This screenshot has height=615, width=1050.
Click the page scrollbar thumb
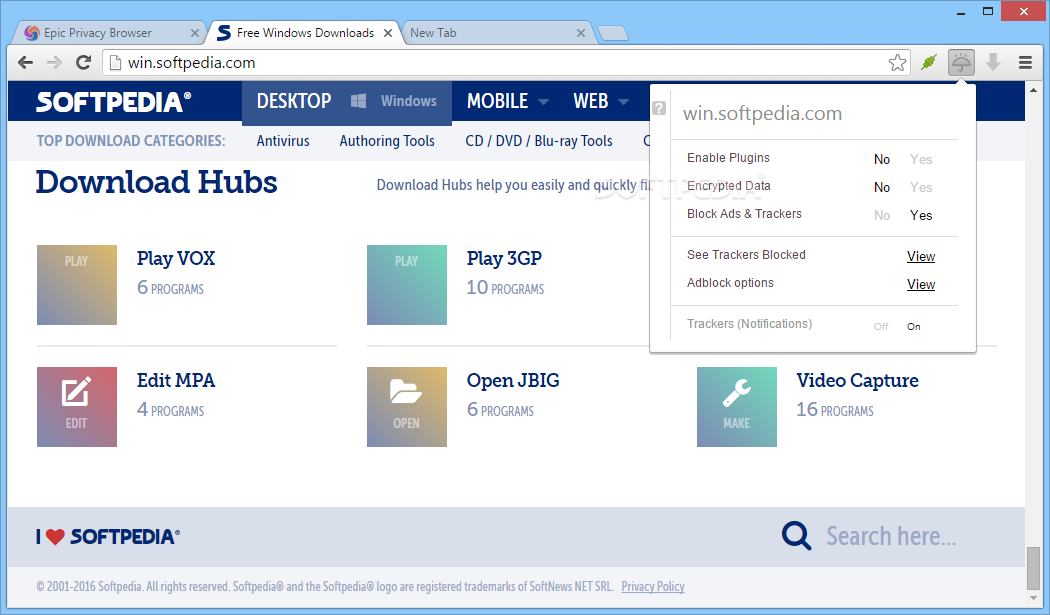pos(1034,567)
